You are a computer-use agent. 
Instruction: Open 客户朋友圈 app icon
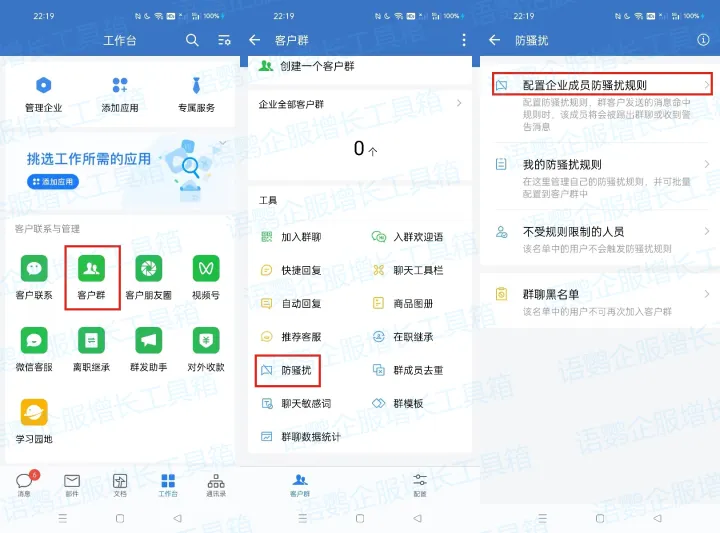click(x=148, y=268)
